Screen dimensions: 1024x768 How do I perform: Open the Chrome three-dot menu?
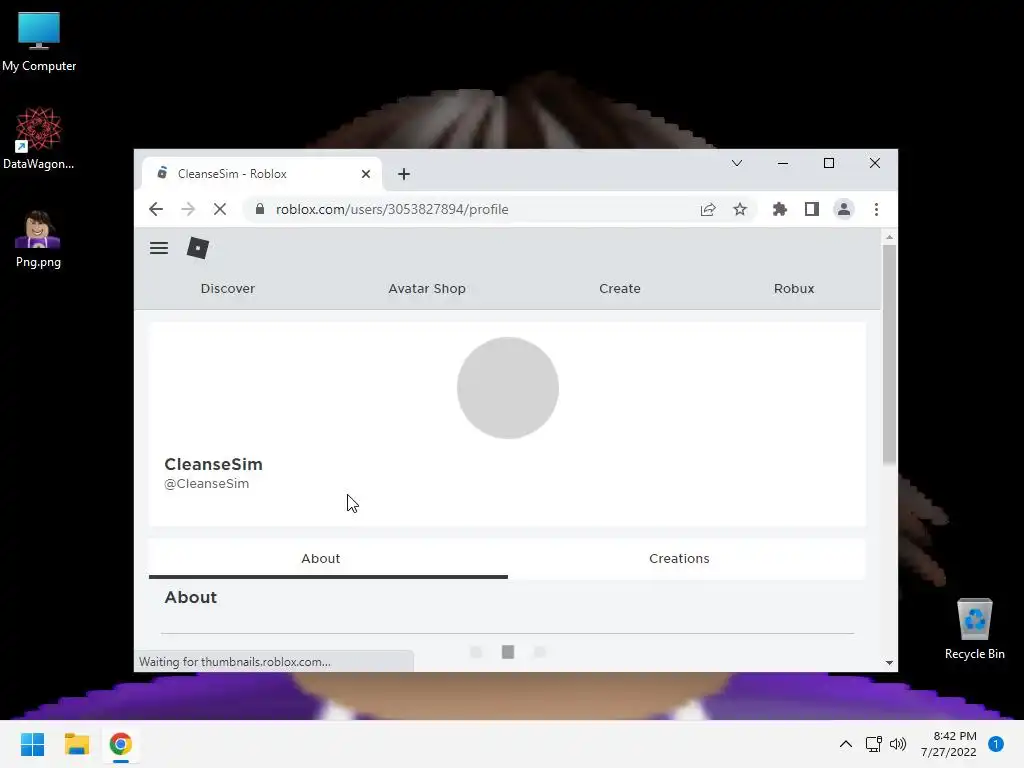pos(876,209)
